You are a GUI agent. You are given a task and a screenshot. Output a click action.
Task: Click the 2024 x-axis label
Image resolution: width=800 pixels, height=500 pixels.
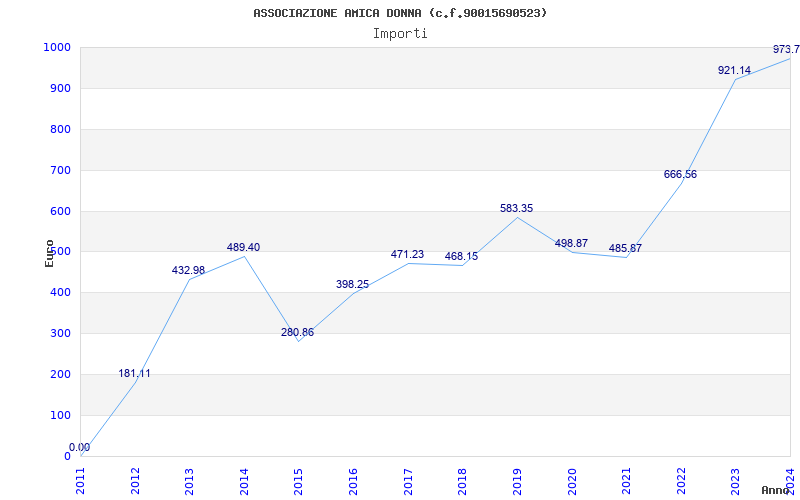(790, 481)
